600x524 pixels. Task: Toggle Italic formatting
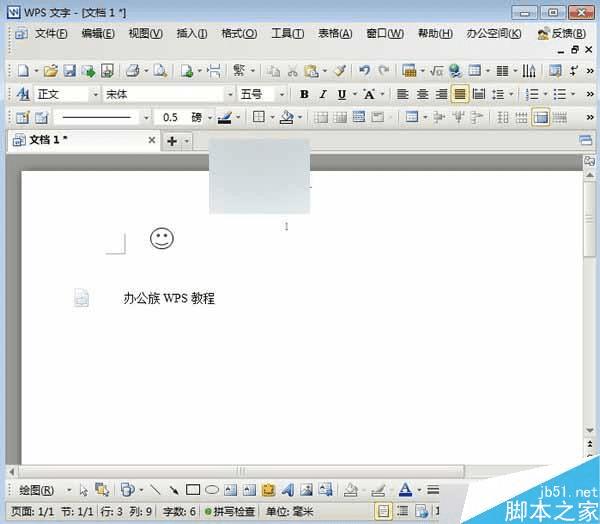coord(323,94)
